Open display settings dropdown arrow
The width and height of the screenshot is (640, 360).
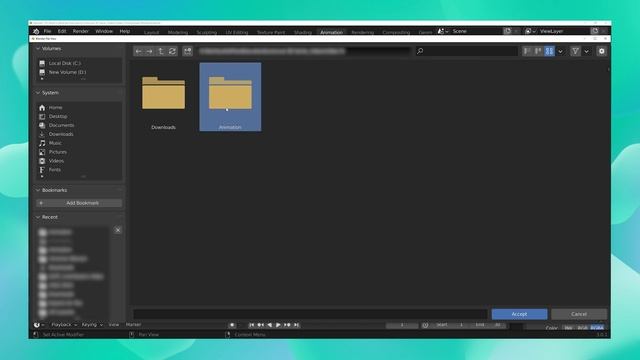pyautogui.click(x=560, y=51)
